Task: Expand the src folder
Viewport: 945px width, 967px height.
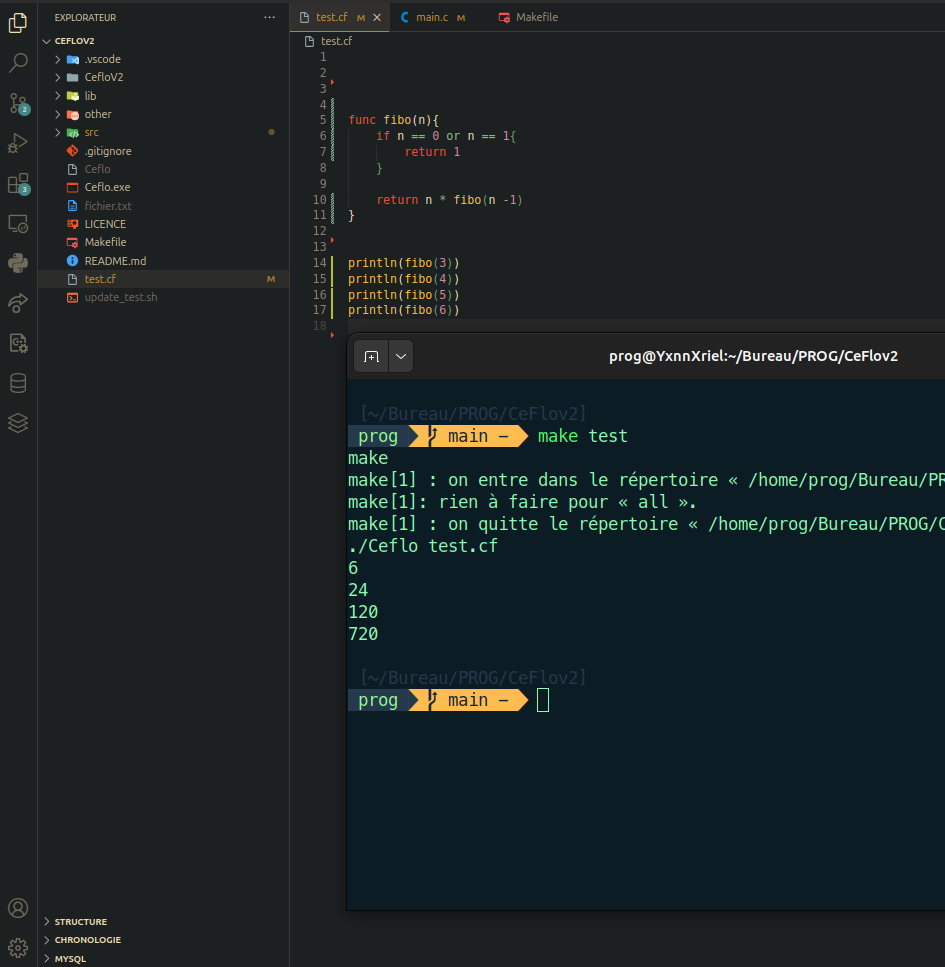Action: (57, 133)
